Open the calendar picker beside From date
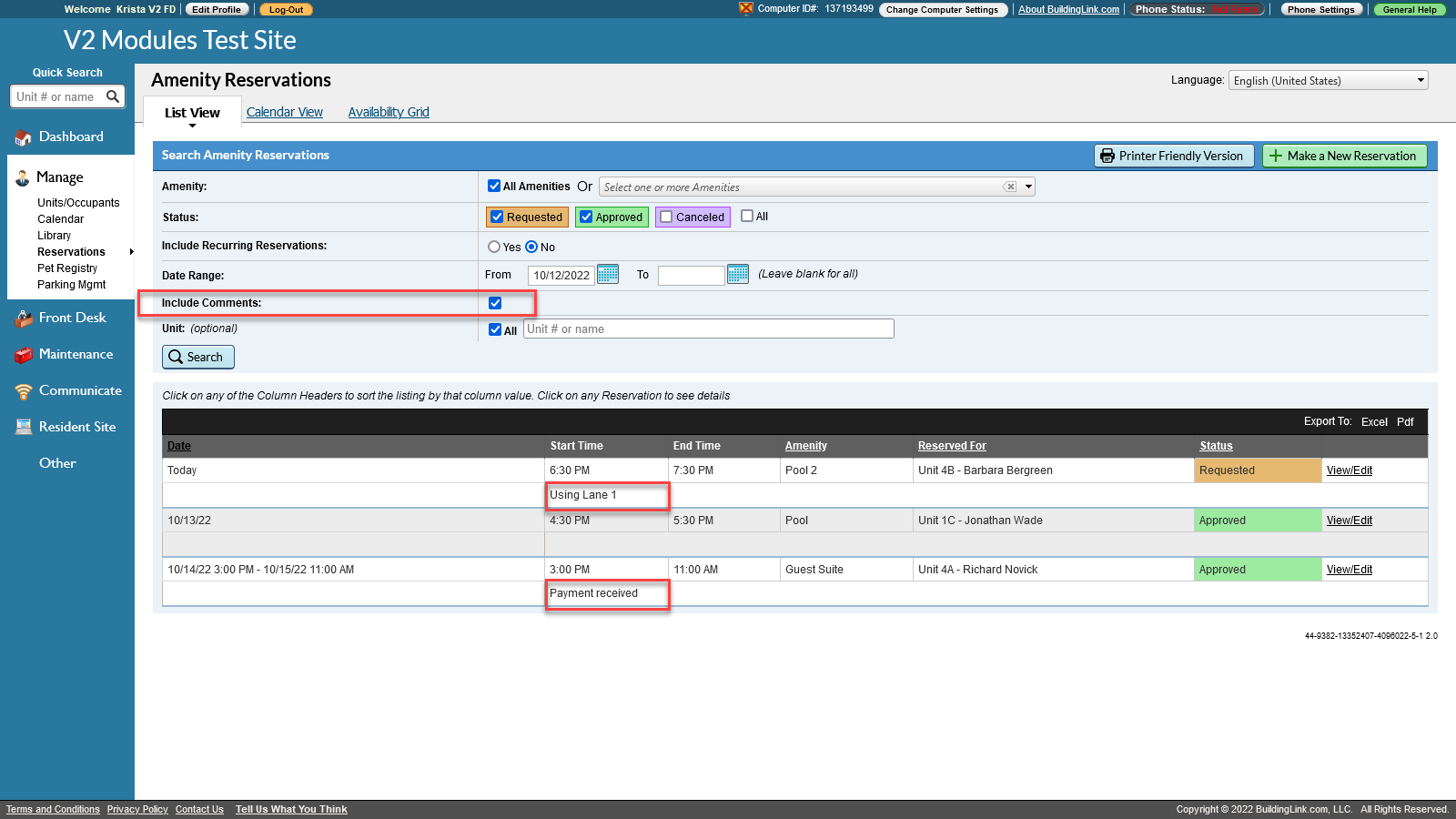 pyautogui.click(x=607, y=274)
